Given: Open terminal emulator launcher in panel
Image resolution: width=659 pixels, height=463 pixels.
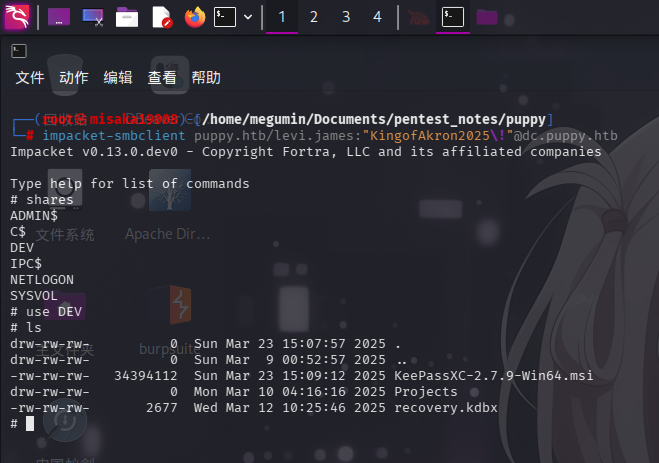Looking at the screenshot, I should (x=225, y=17).
